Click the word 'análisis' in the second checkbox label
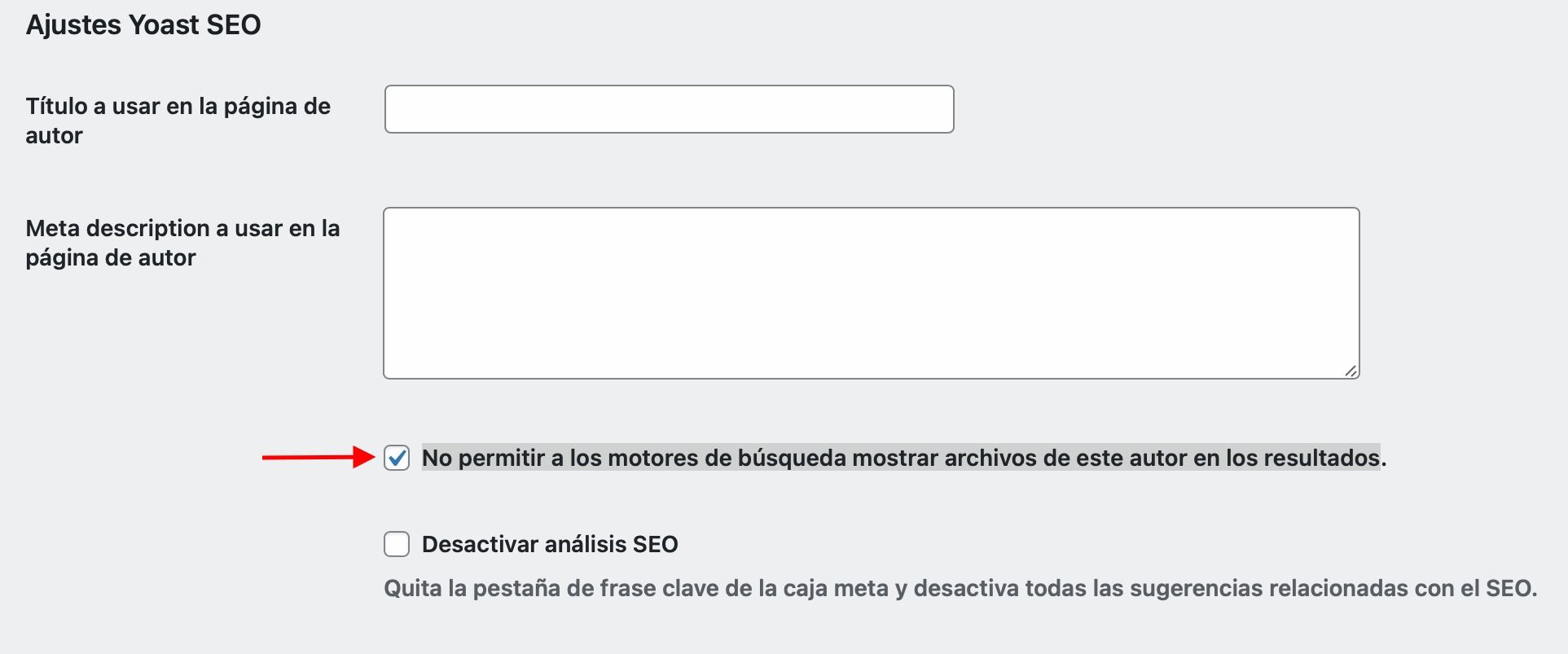Viewport: 1568px width, 654px height. pyautogui.click(x=585, y=544)
